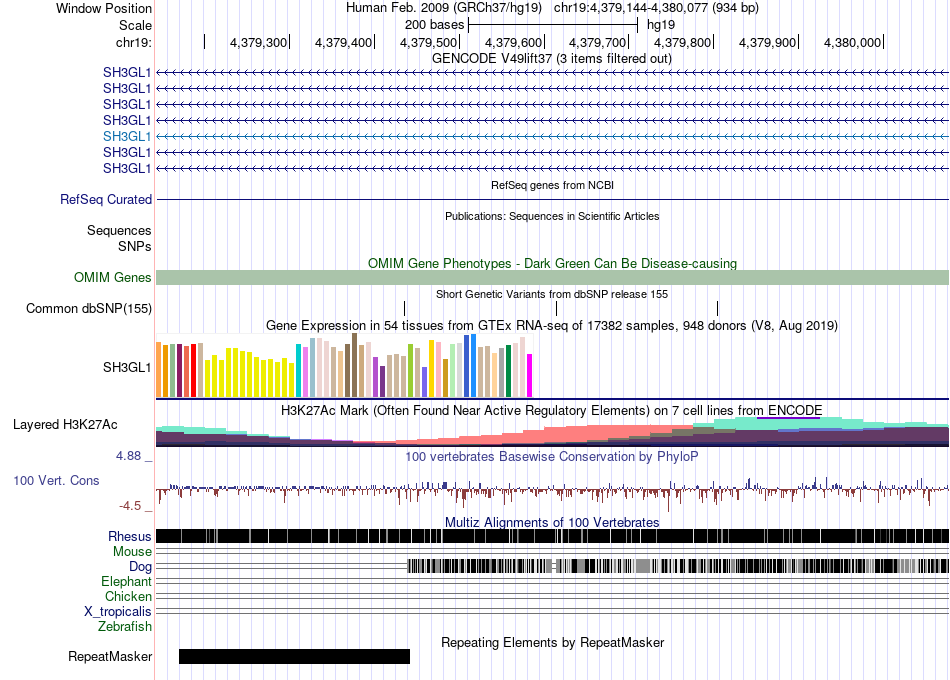Click the dbSNP variant tick left of 4,379,500
The height and width of the screenshot is (680, 950).
(404, 308)
